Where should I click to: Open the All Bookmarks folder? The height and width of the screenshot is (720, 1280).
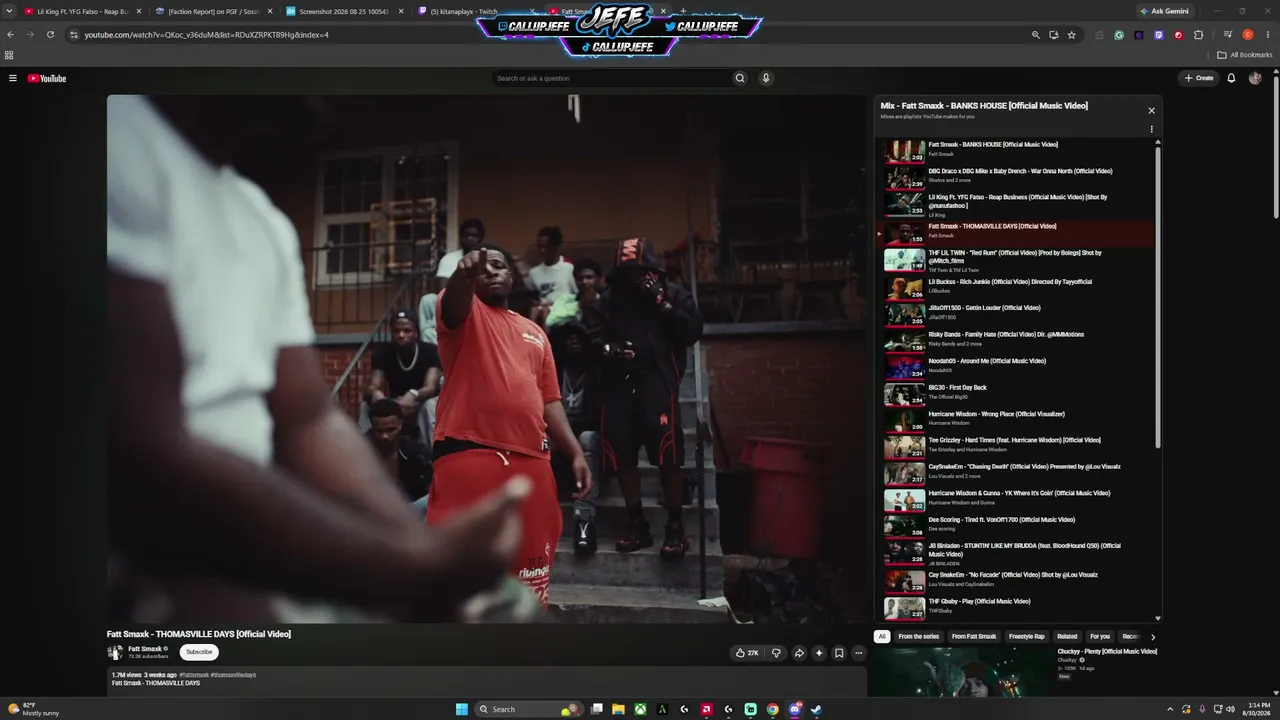click(1245, 55)
